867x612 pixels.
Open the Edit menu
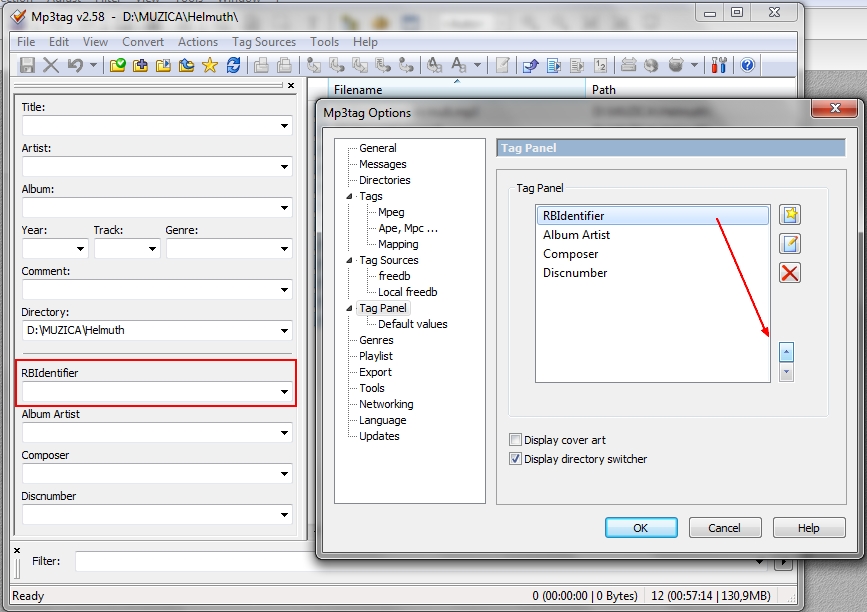click(59, 42)
